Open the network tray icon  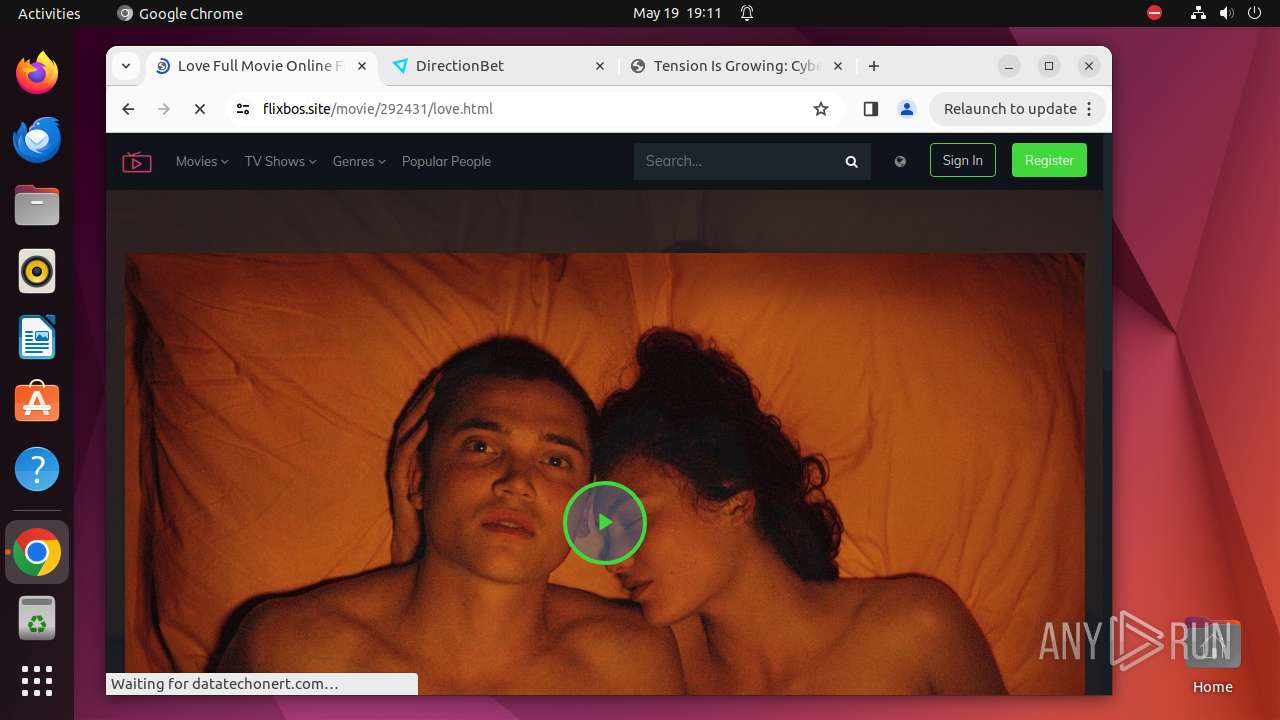tap(1198, 13)
